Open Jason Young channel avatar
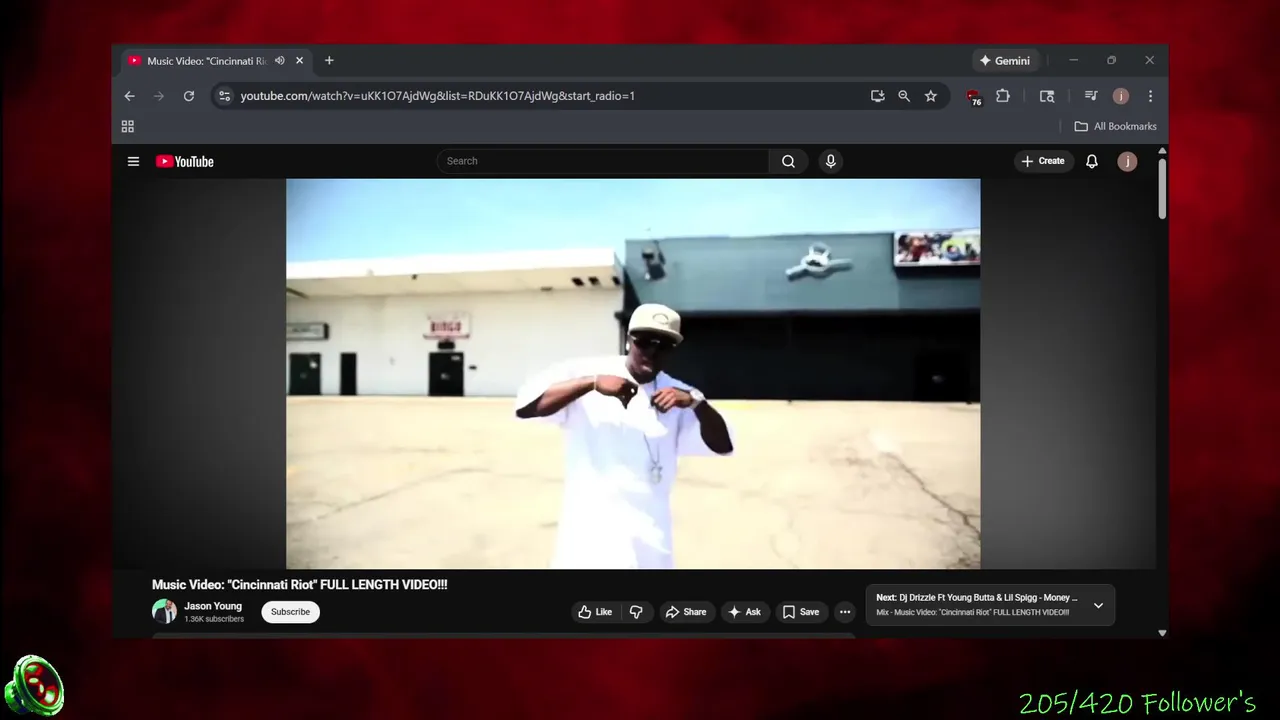This screenshot has height=720, width=1280. [164, 611]
